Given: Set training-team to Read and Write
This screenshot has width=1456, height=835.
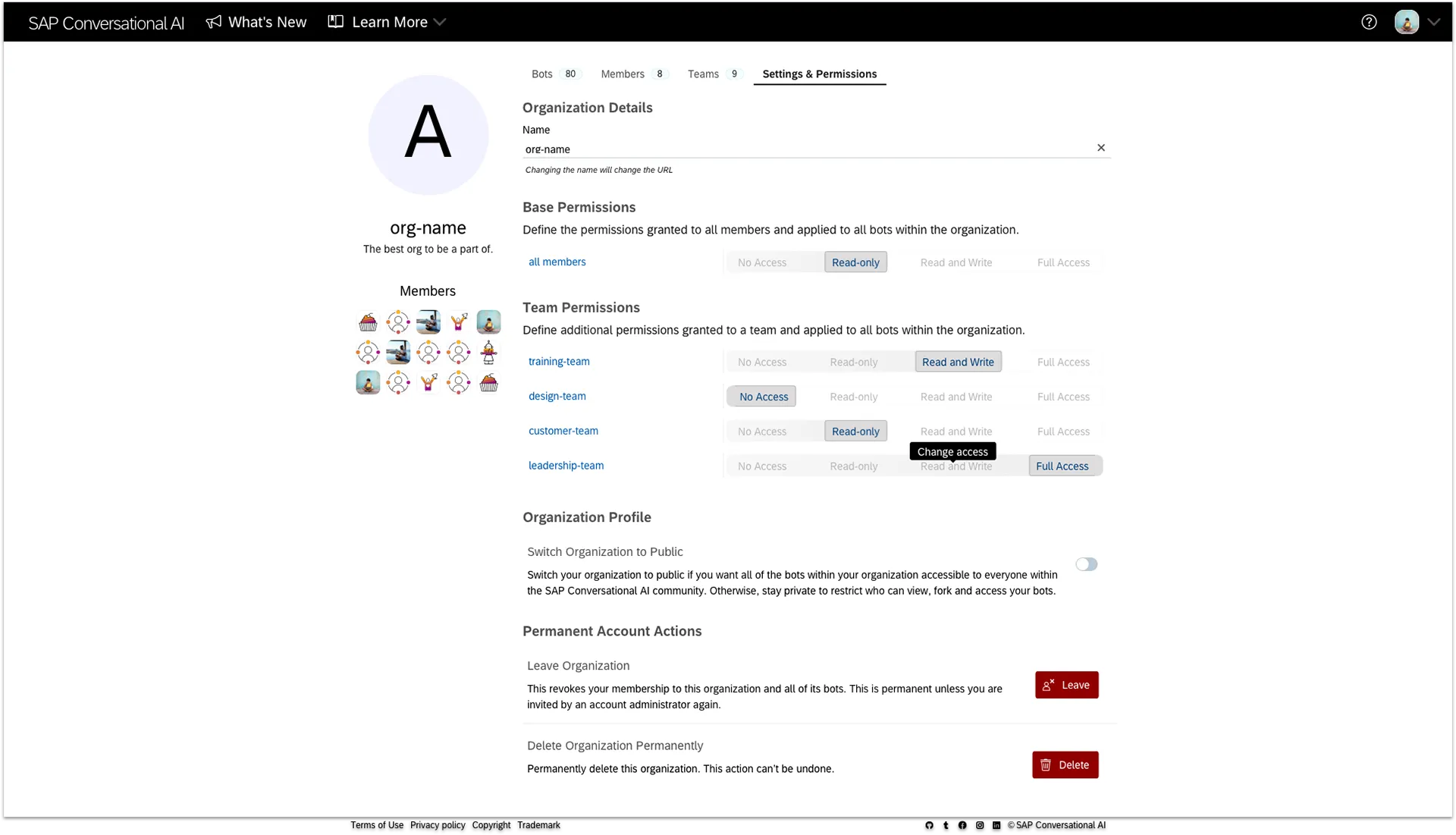Looking at the screenshot, I should (958, 362).
